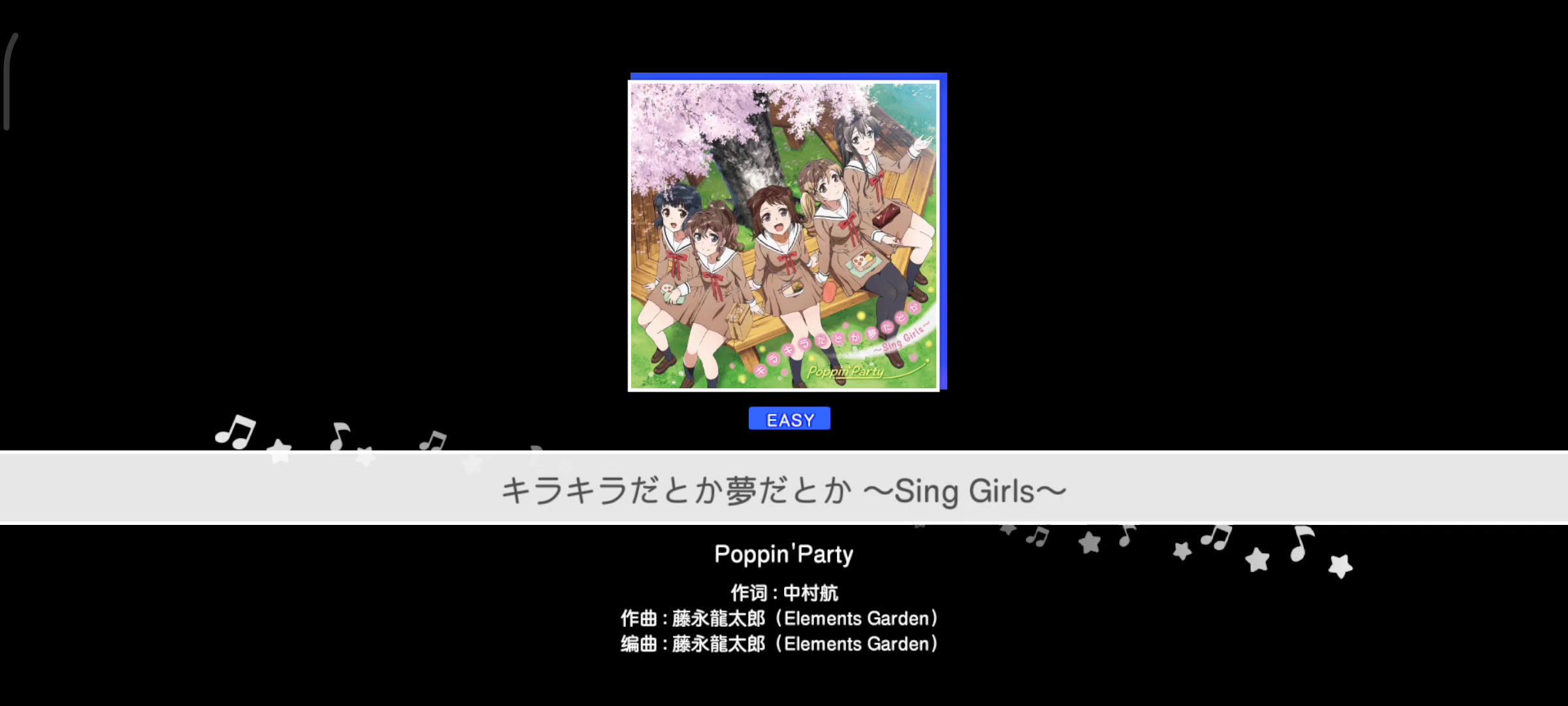Screen dimensions: 1568x706
Task: Tap the Poppin'Party album cover artwork
Action: coord(783,235)
